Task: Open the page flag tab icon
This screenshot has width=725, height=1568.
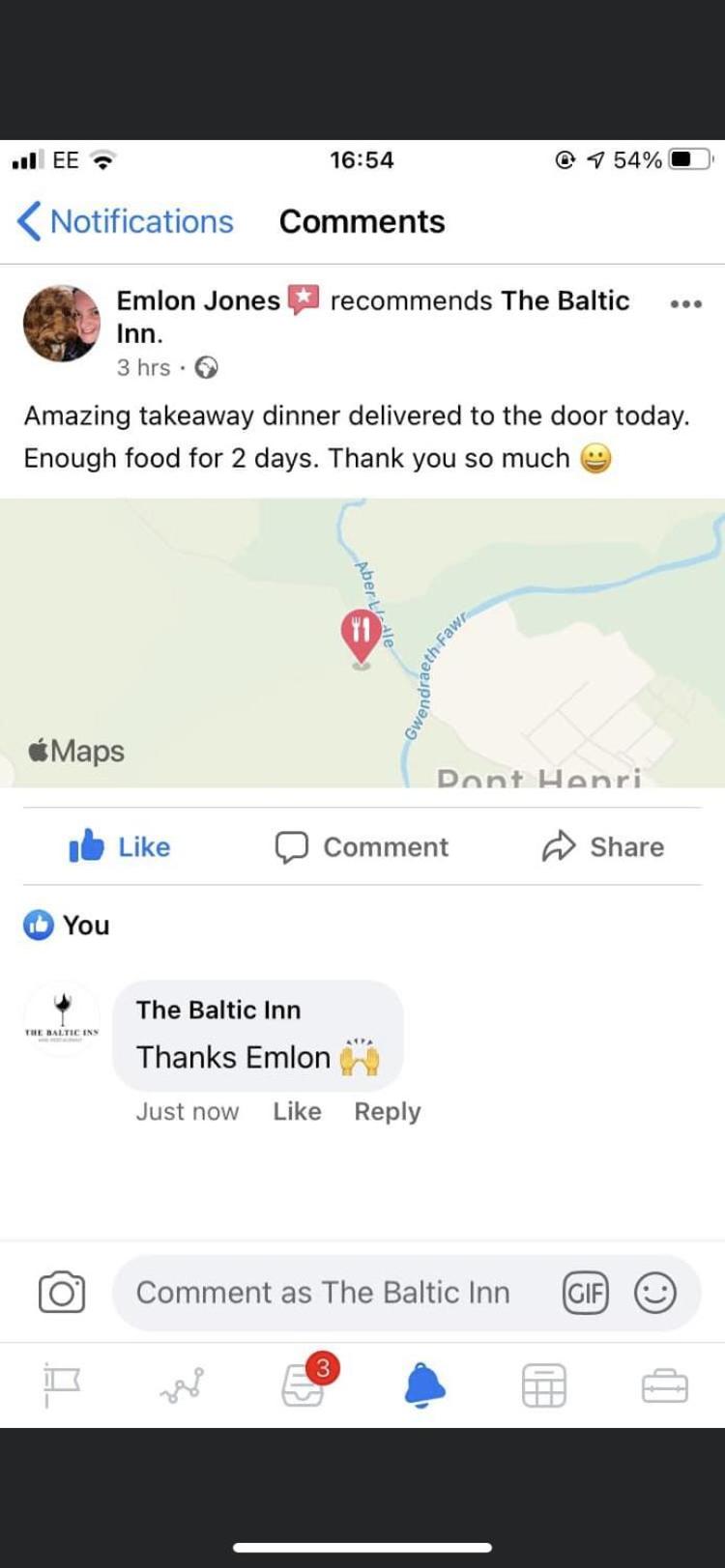Action: tap(62, 1385)
